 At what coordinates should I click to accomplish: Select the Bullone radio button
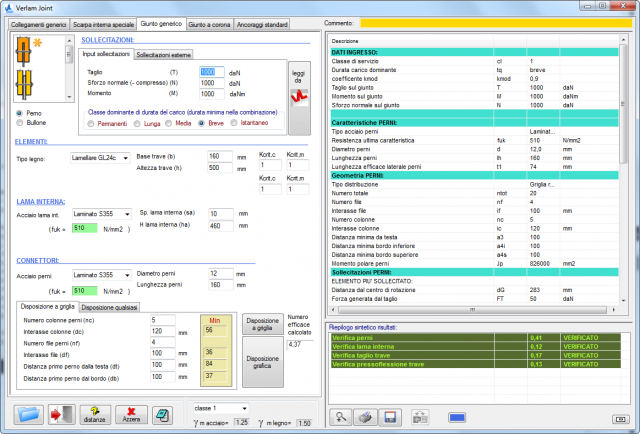click(20, 122)
